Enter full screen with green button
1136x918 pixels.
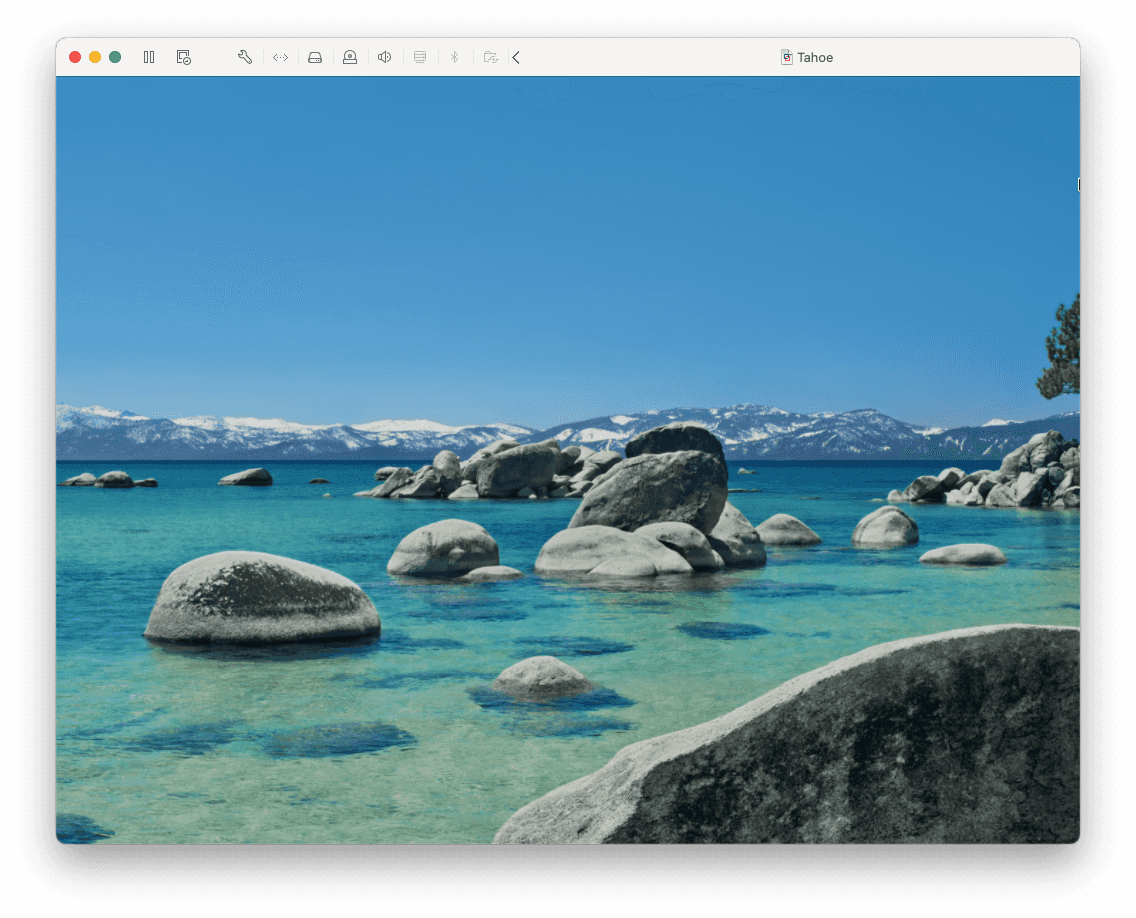point(115,57)
